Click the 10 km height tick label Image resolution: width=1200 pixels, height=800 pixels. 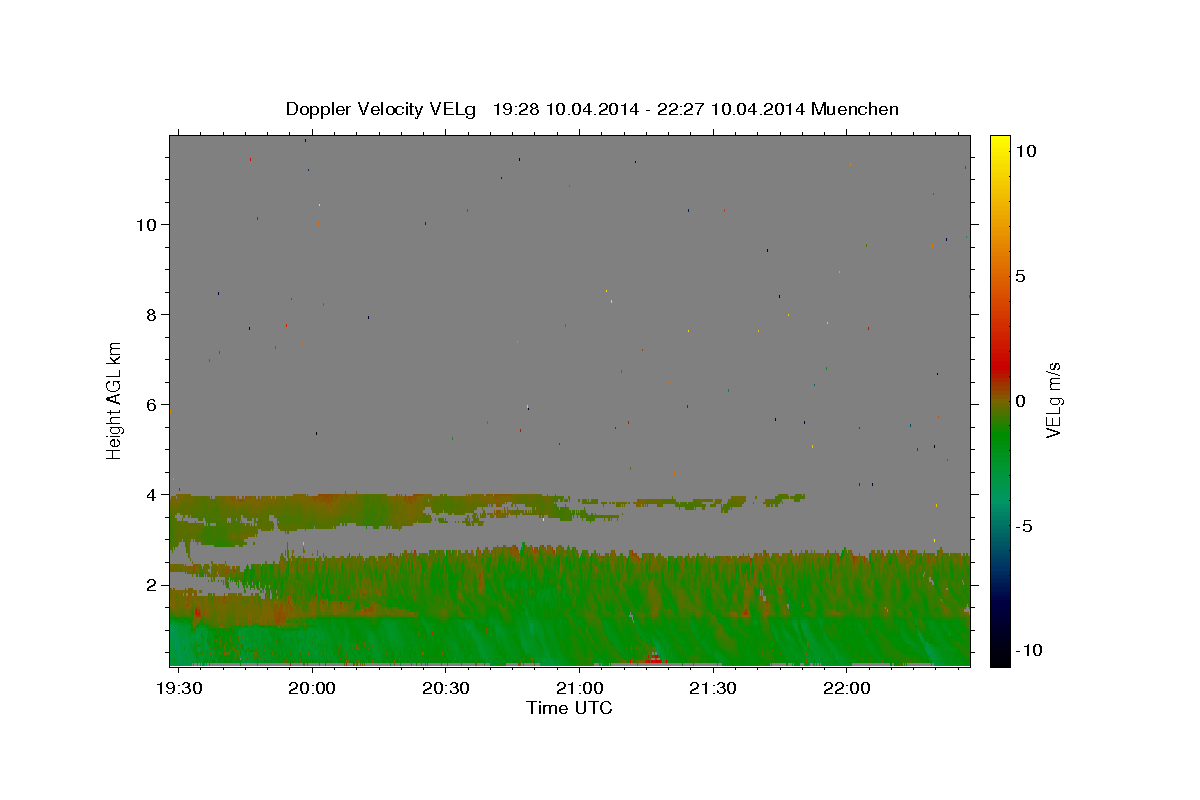click(x=145, y=224)
